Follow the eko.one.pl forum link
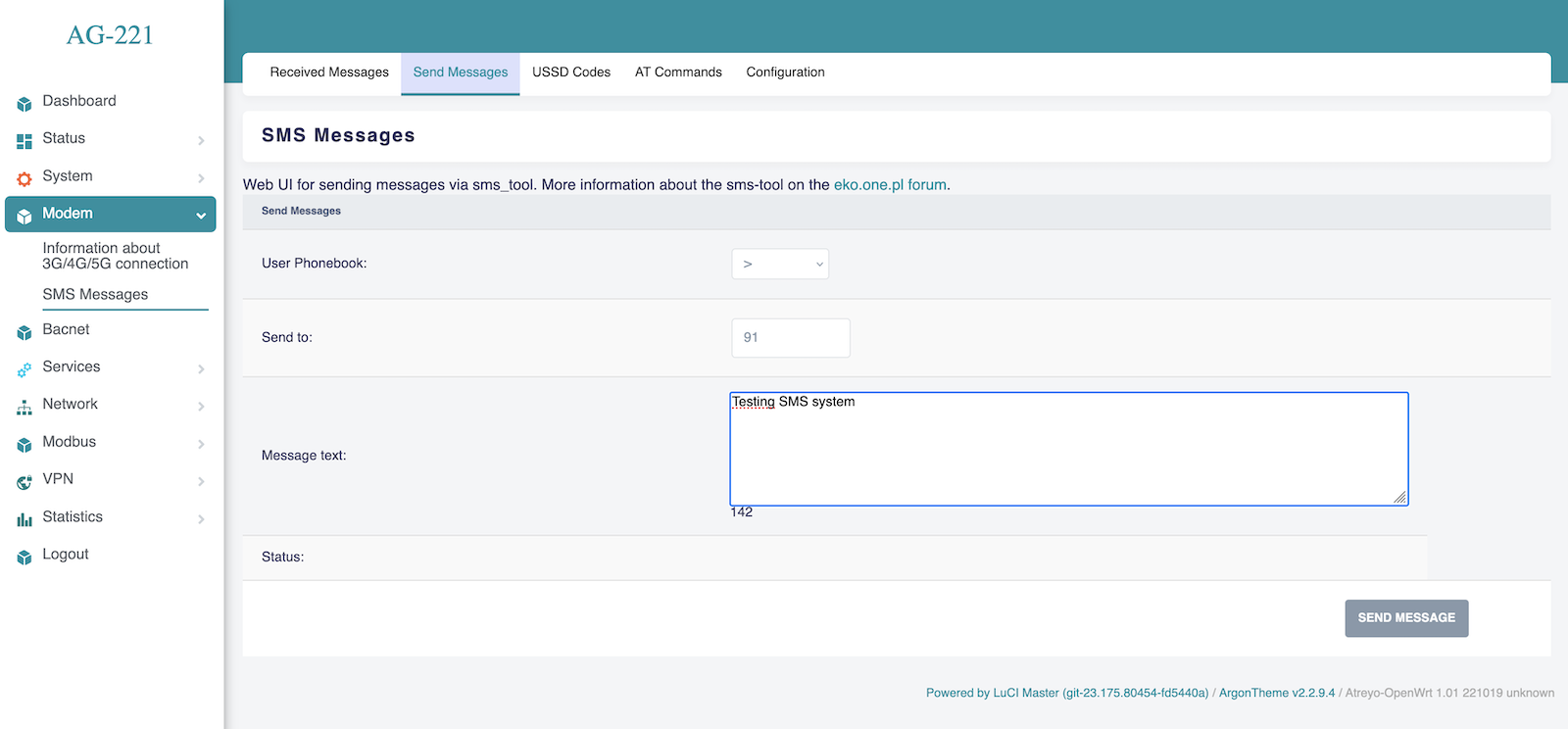Image resolution: width=1568 pixels, height=729 pixels. click(890, 184)
